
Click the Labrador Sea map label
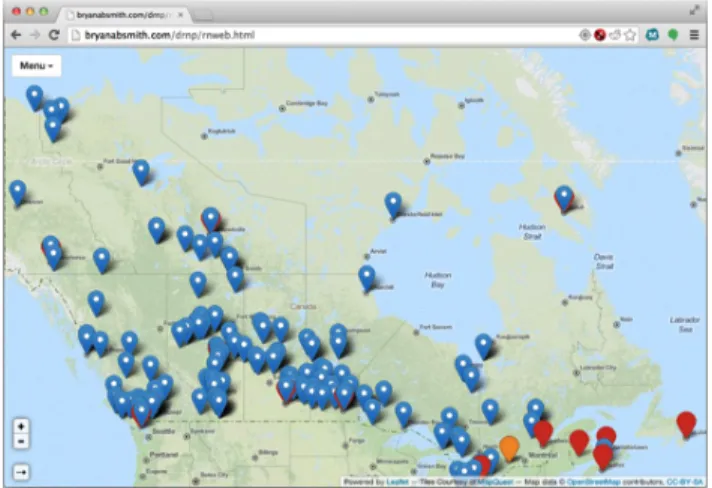click(685, 324)
